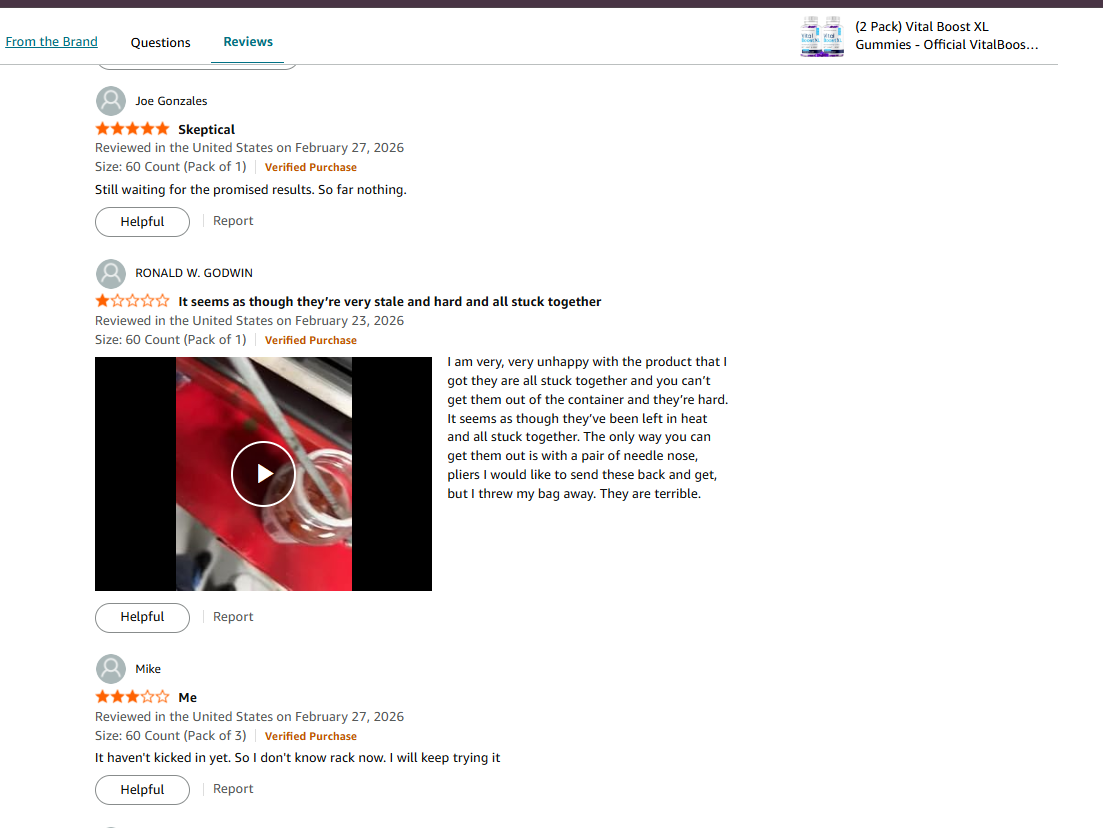Image resolution: width=1103 pixels, height=828 pixels.
Task: Report Mike's three-star review
Action: tap(233, 789)
